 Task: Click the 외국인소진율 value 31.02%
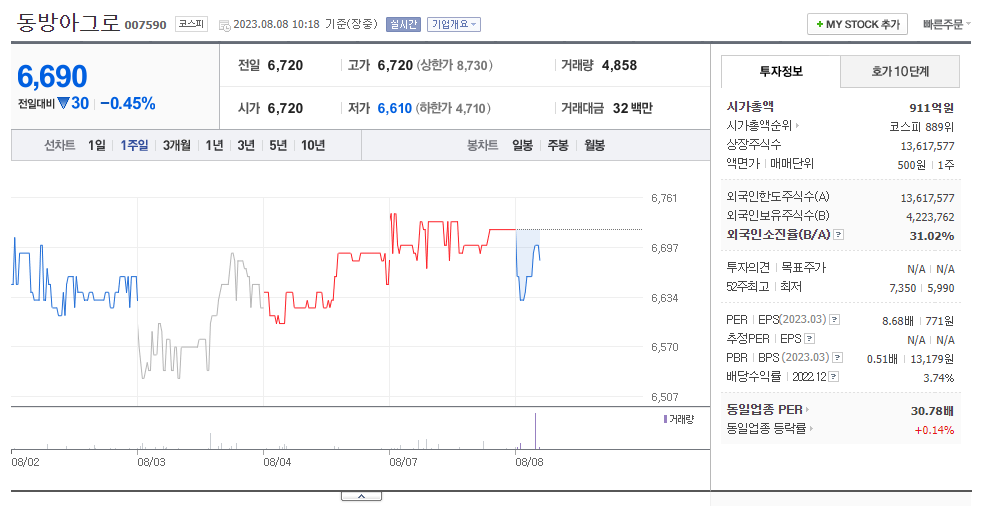click(x=932, y=236)
